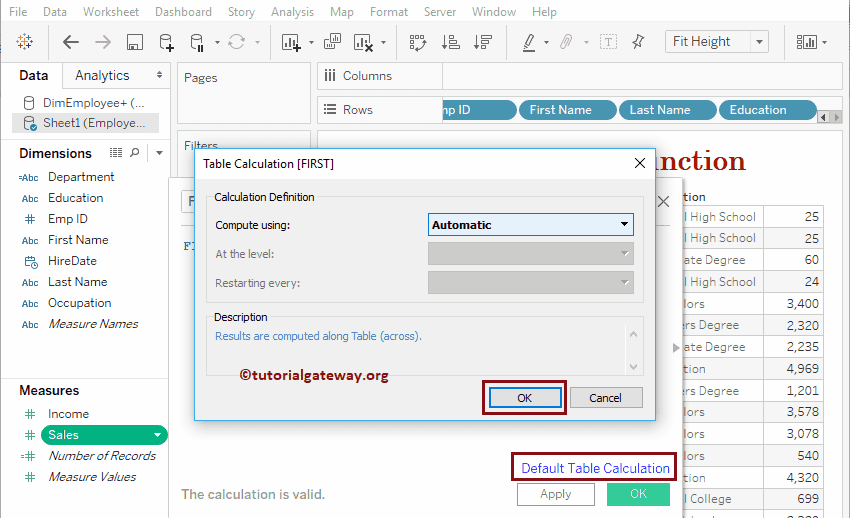Open the Help menu
The width and height of the screenshot is (850, 518).
tap(544, 11)
